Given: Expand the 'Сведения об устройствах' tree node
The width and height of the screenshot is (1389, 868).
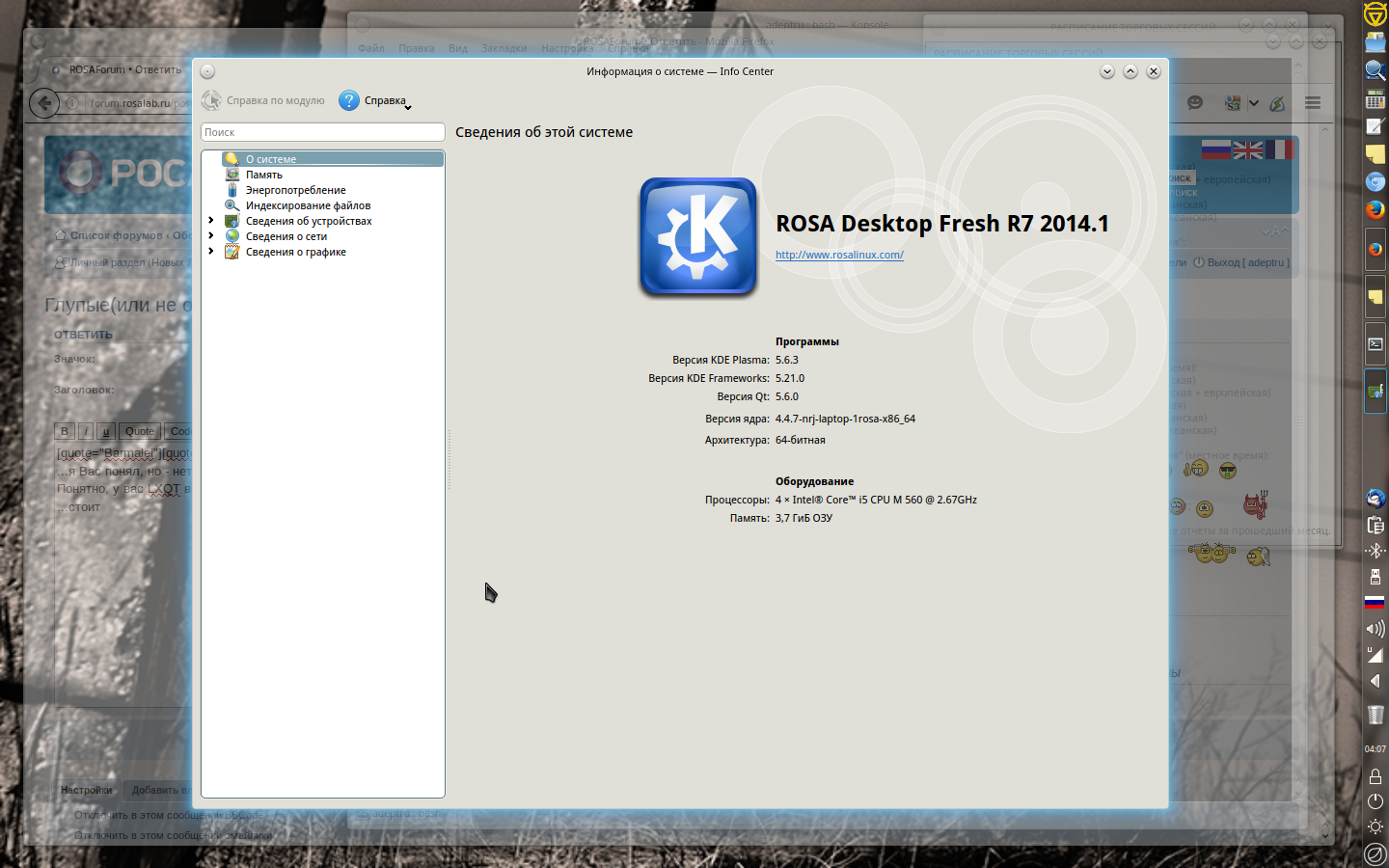Looking at the screenshot, I should [x=211, y=221].
